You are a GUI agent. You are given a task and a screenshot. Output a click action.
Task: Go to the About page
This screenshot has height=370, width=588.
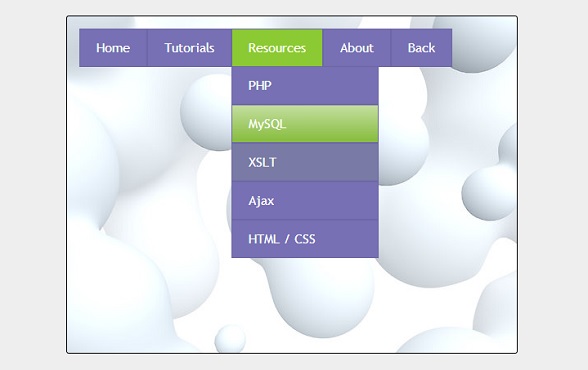coord(357,48)
